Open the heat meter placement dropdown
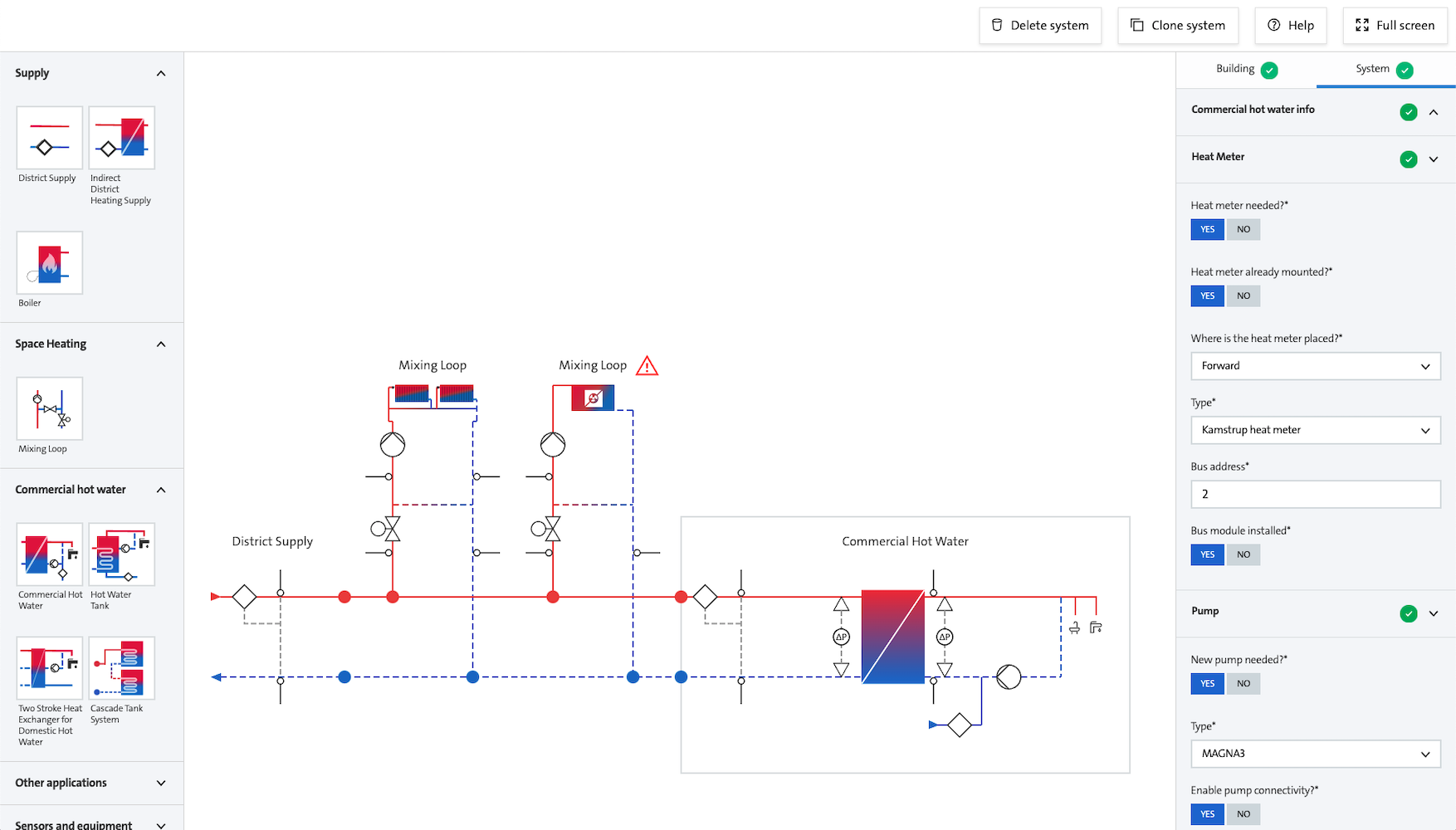Image resolution: width=1456 pixels, height=830 pixels. pos(1315,366)
